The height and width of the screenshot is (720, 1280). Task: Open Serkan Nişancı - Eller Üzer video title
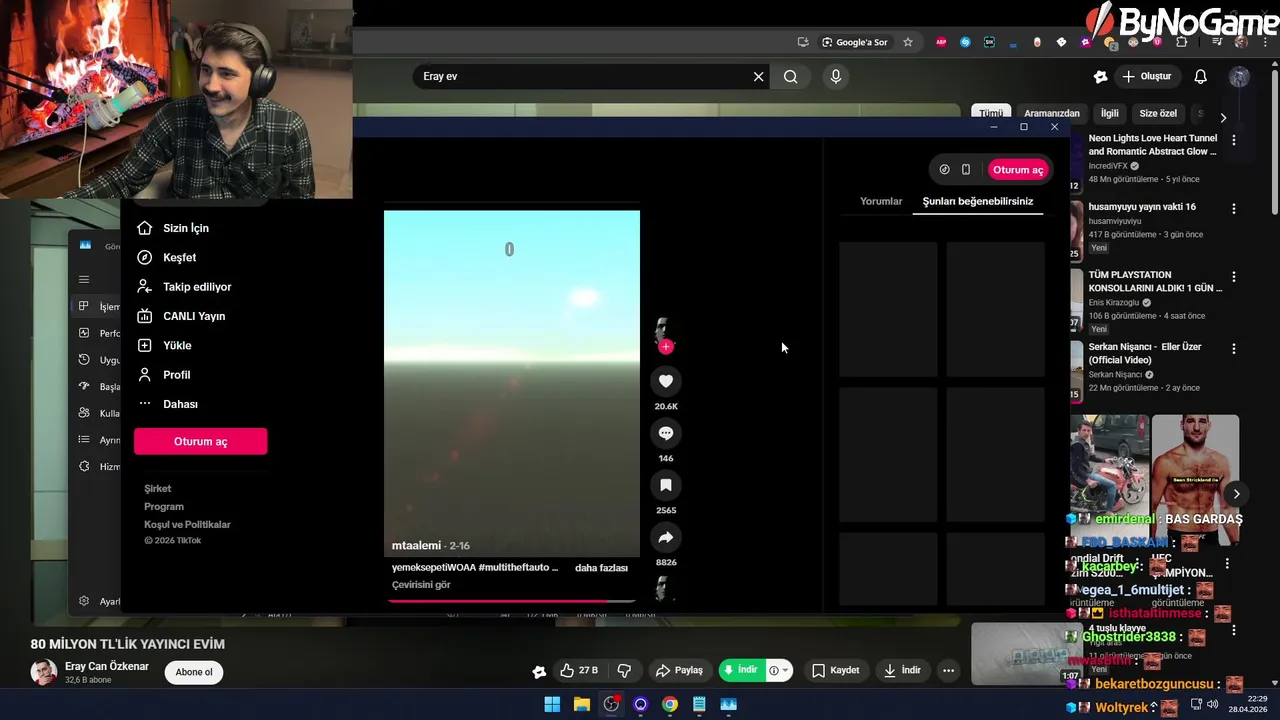click(1145, 353)
